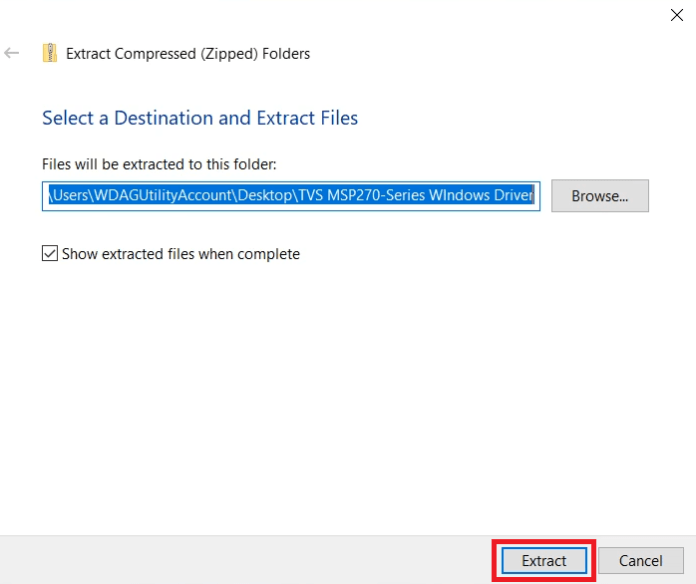The width and height of the screenshot is (696, 584).
Task: Click the back arrow in the wizard header
Action: point(12,53)
